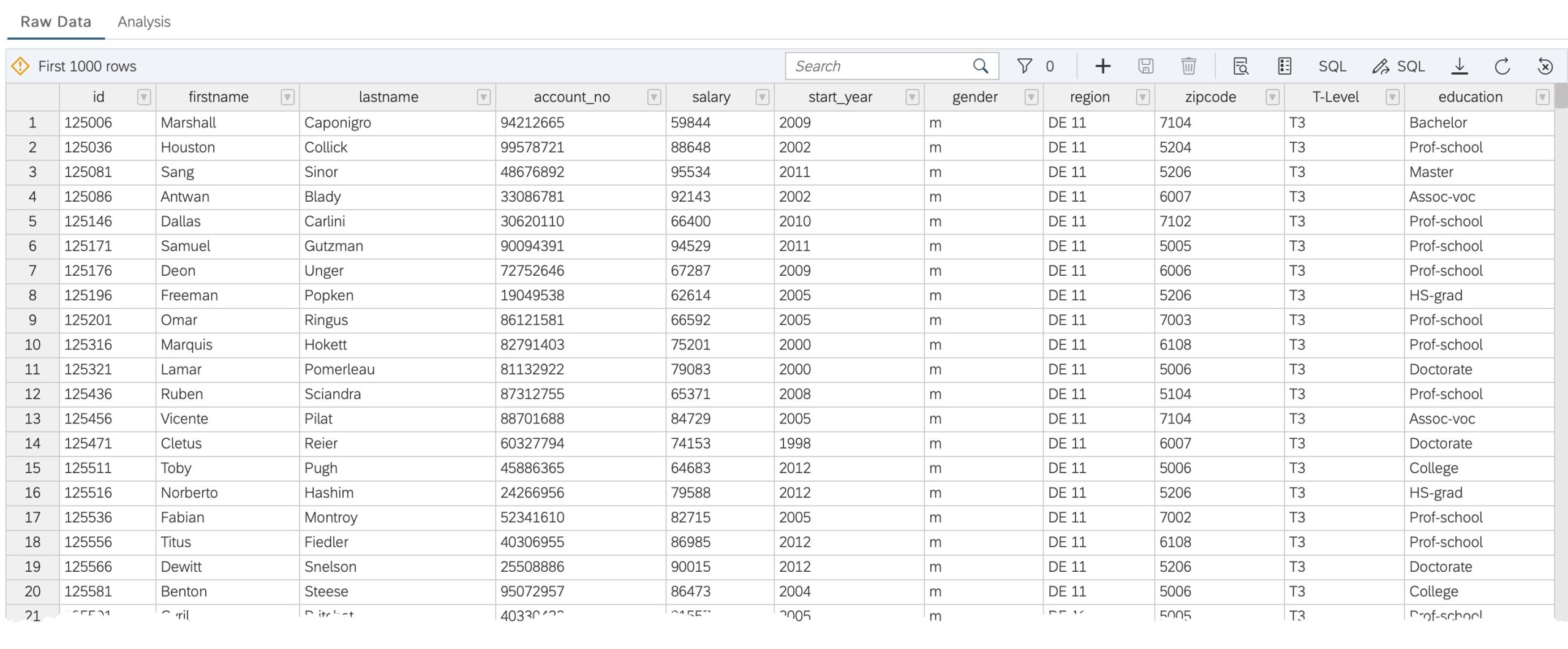Image resolution: width=1568 pixels, height=649 pixels.
Task: Add a new row with plus icon
Action: (1102, 66)
